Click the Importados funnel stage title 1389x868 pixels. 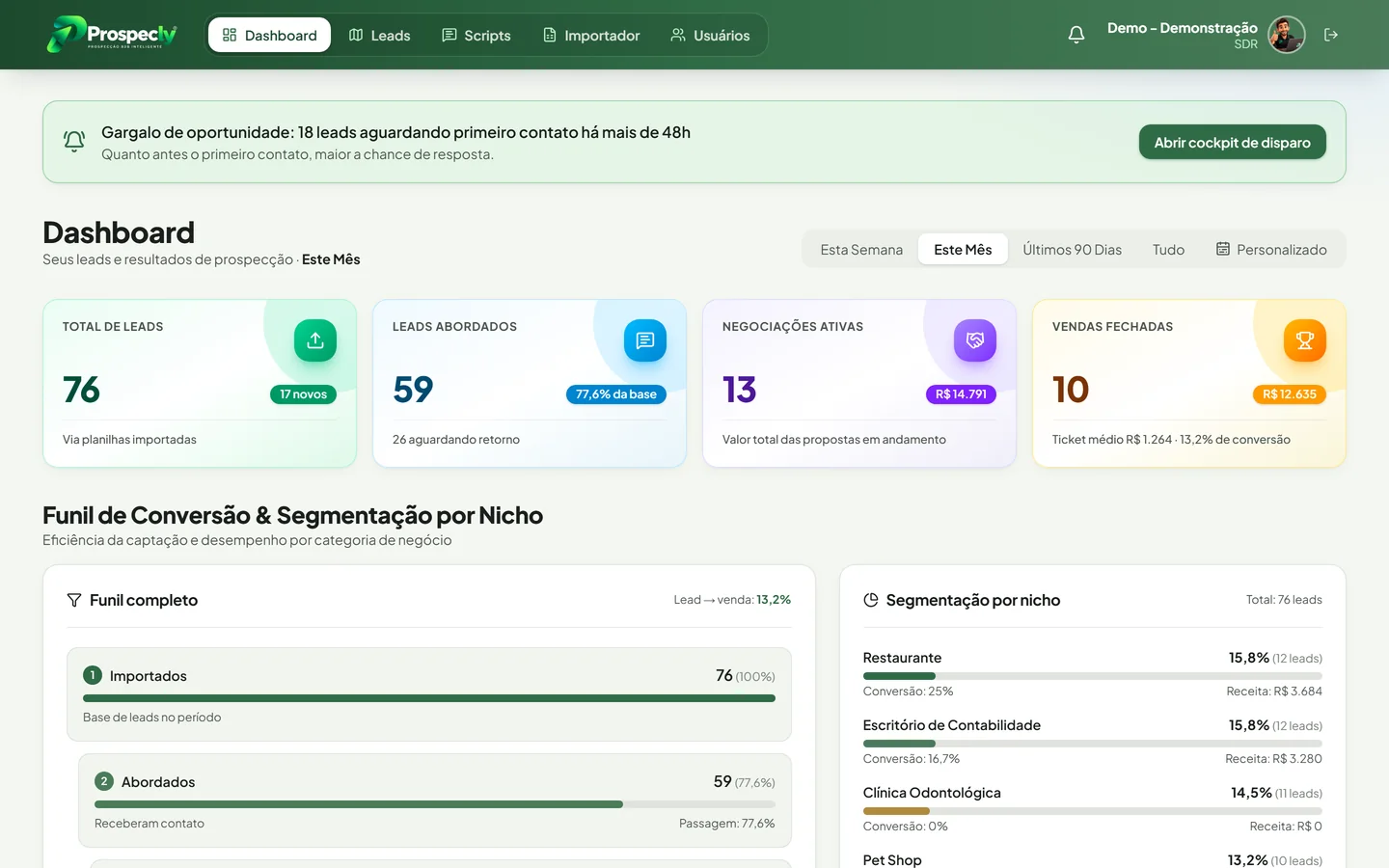[x=149, y=676]
